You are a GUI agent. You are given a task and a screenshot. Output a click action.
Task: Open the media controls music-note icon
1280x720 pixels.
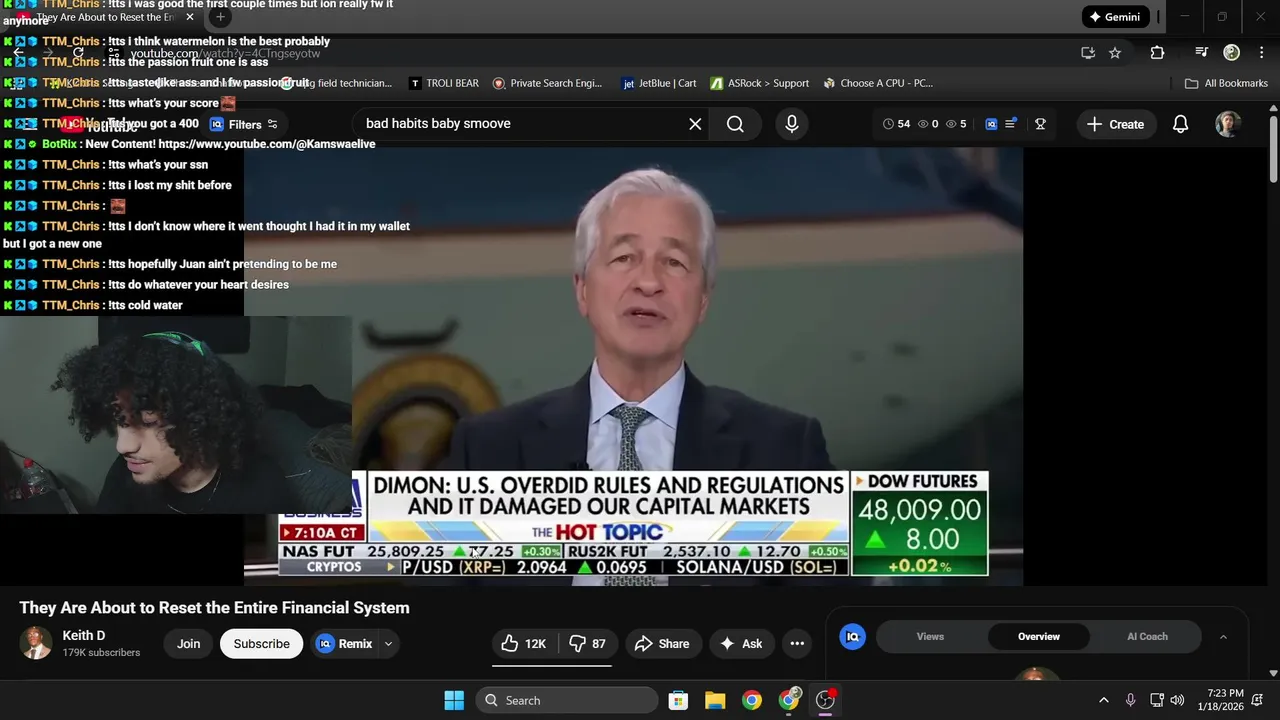(1202, 53)
